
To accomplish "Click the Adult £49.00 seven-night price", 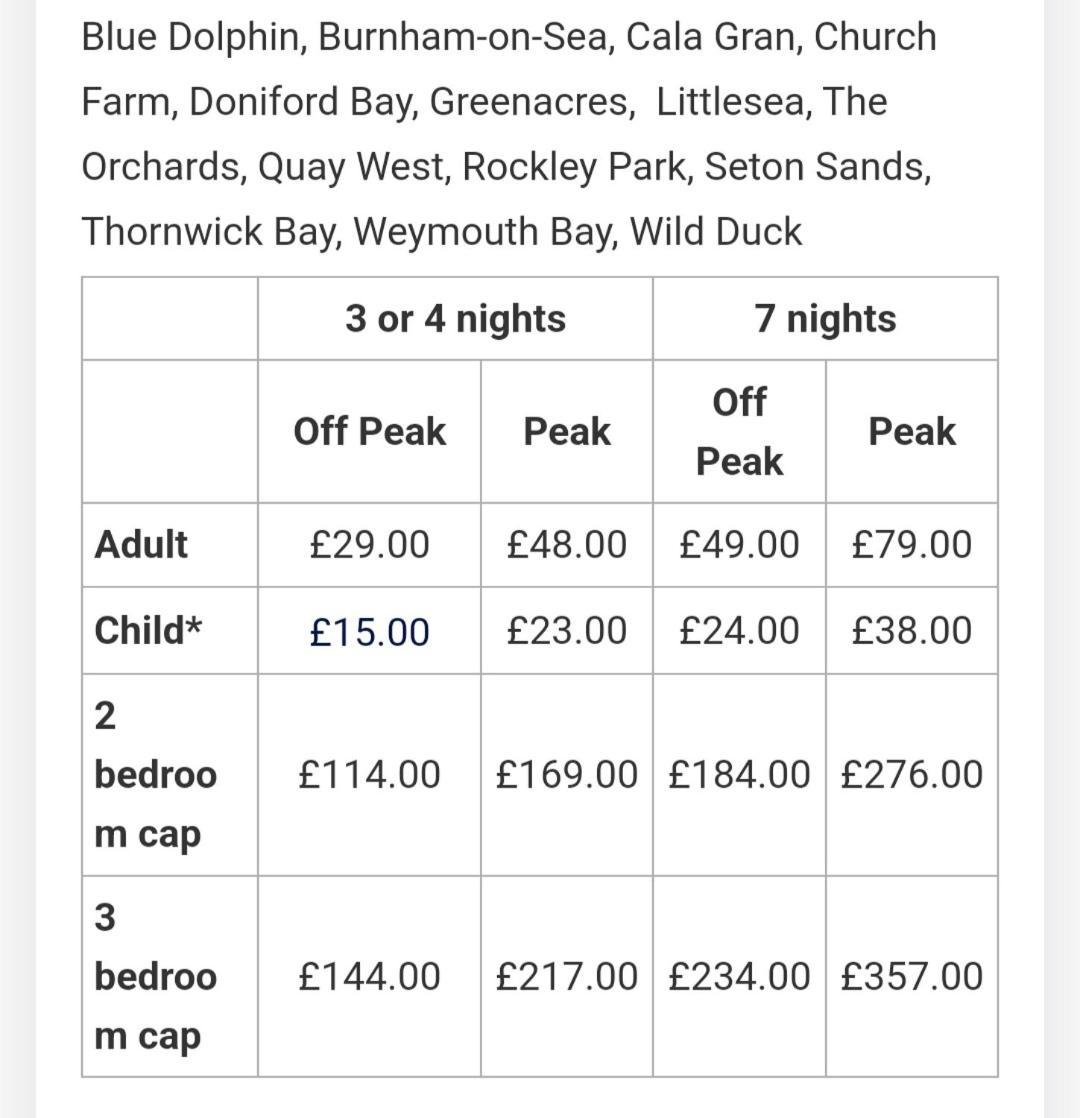I will (x=739, y=545).
